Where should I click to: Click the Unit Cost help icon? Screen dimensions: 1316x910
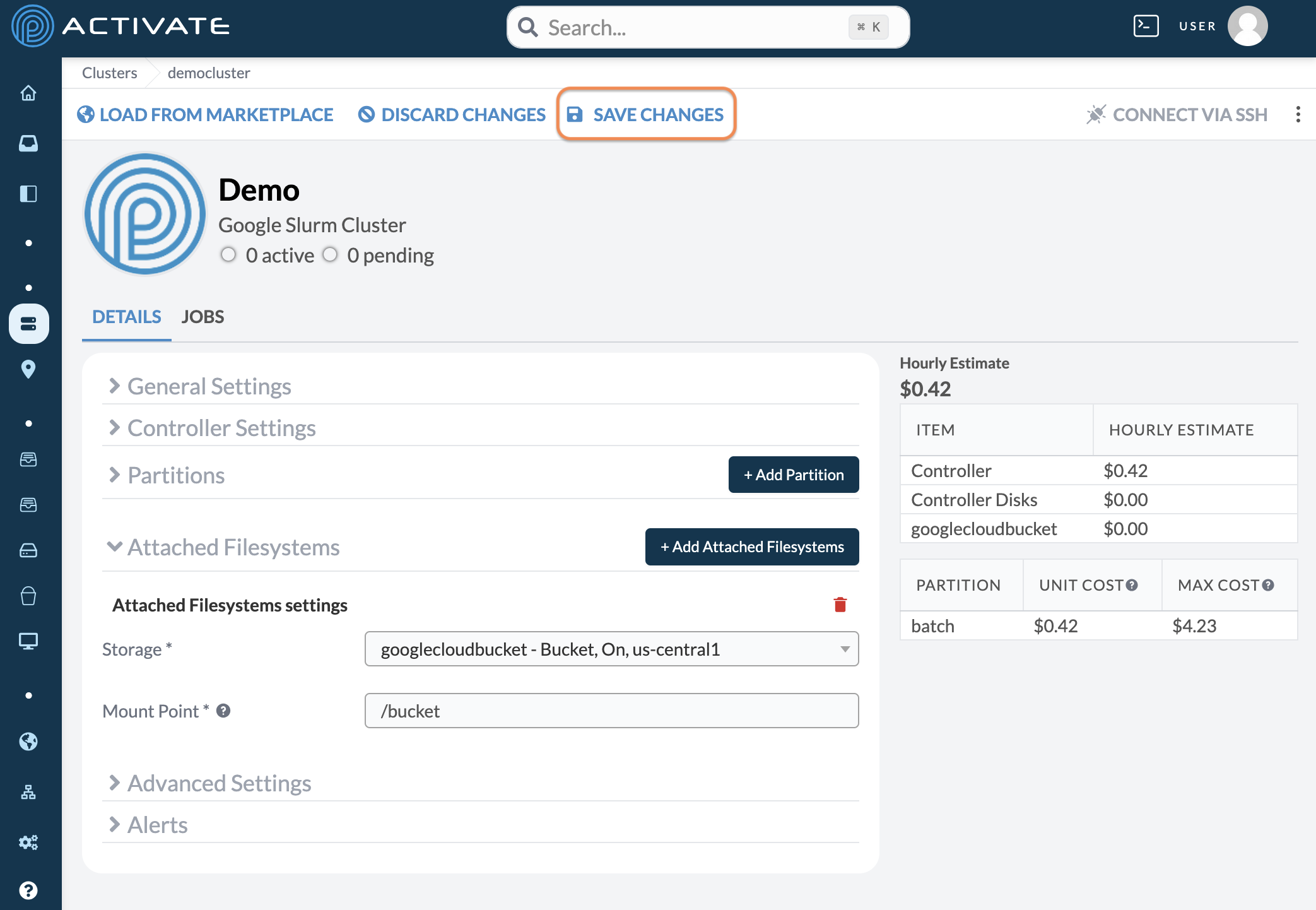point(1132,585)
